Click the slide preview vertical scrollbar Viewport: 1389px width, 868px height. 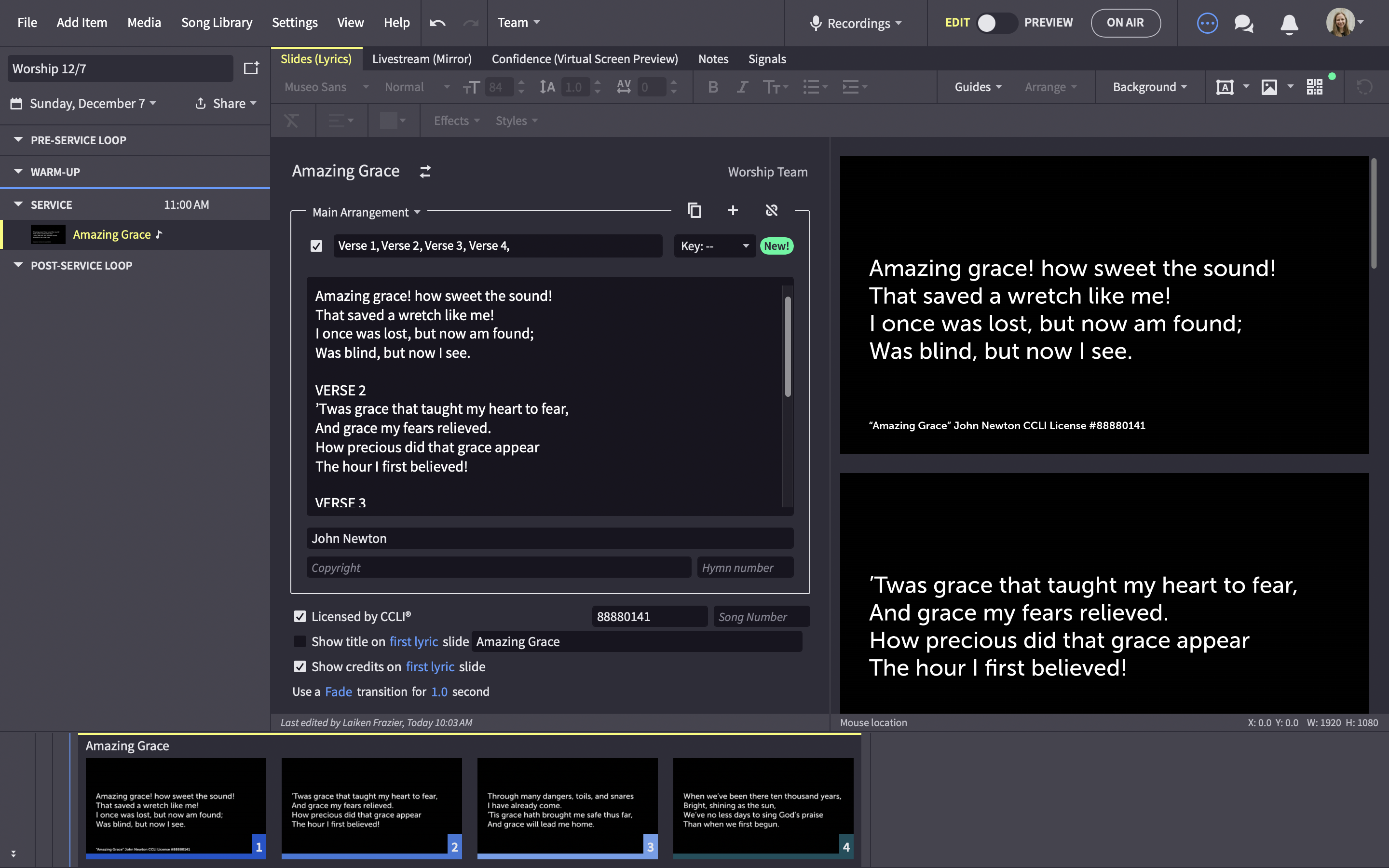coord(1374,214)
